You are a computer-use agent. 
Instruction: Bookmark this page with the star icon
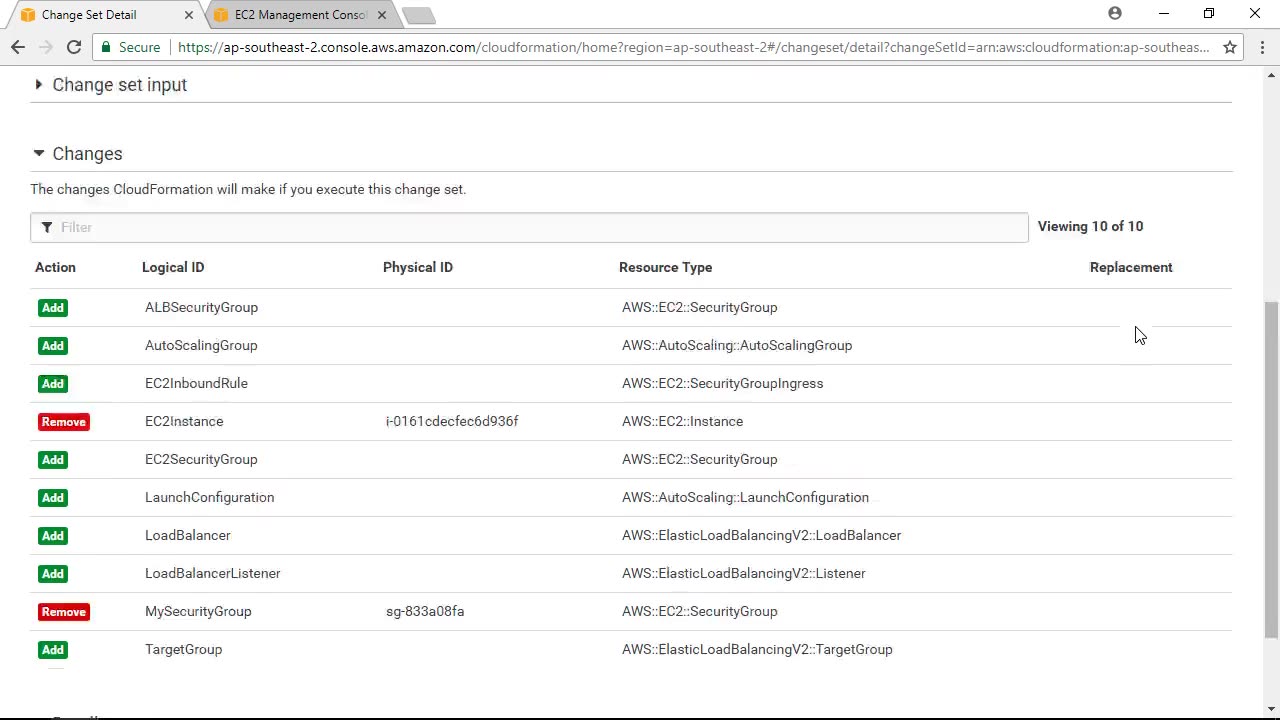coord(1230,47)
